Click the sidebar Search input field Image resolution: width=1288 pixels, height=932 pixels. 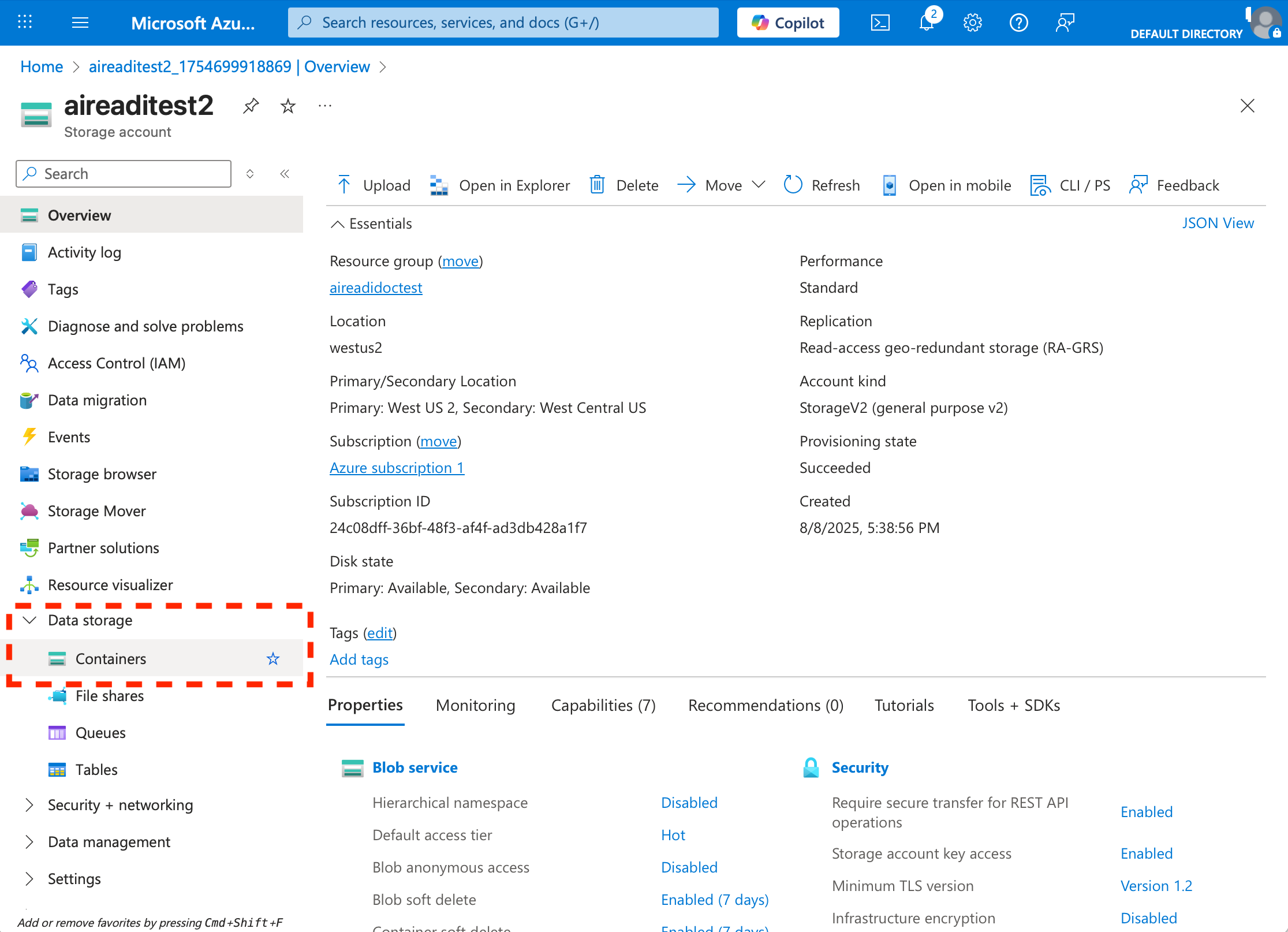tap(124, 174)
